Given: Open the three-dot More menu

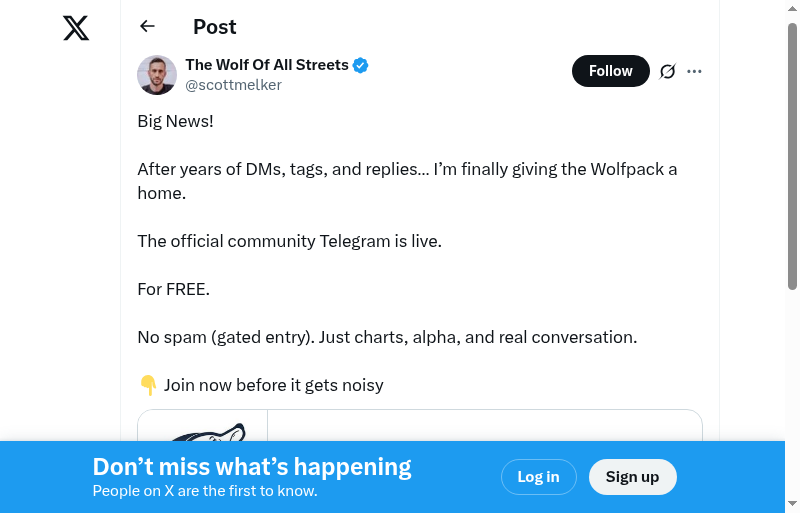Looking at the screenshot, I should [x=695, y=71].
